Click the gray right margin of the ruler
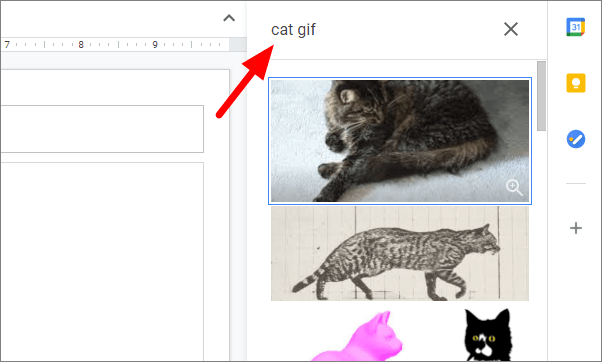The image size is (602, 362). click(x=238, y=45)
